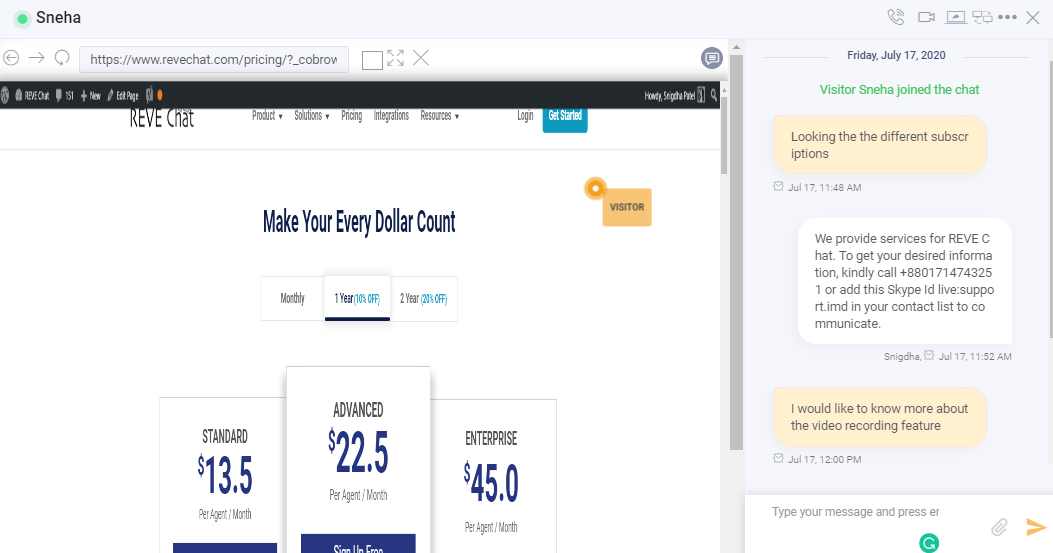Click the Standard plan $13.5 price
Viewport: 1053px width, 553px height.
coord(225,474)
